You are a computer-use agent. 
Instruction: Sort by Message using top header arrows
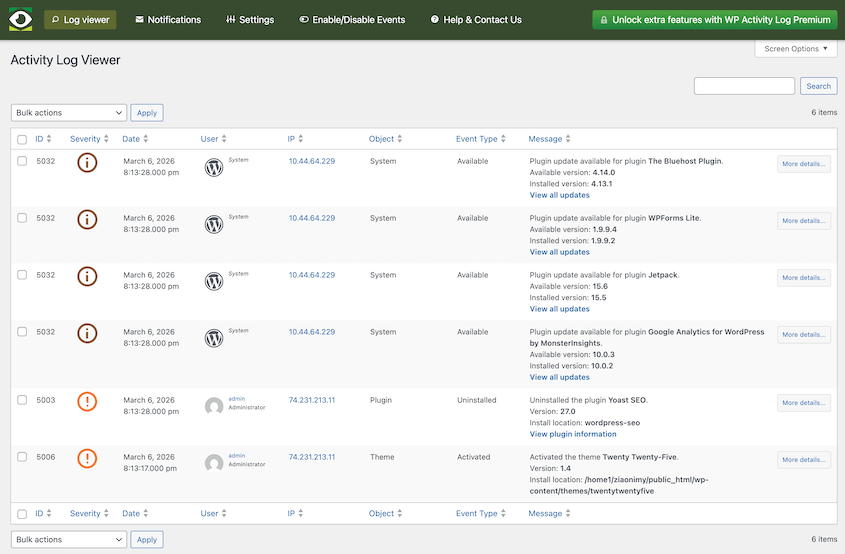coord(568,138)
